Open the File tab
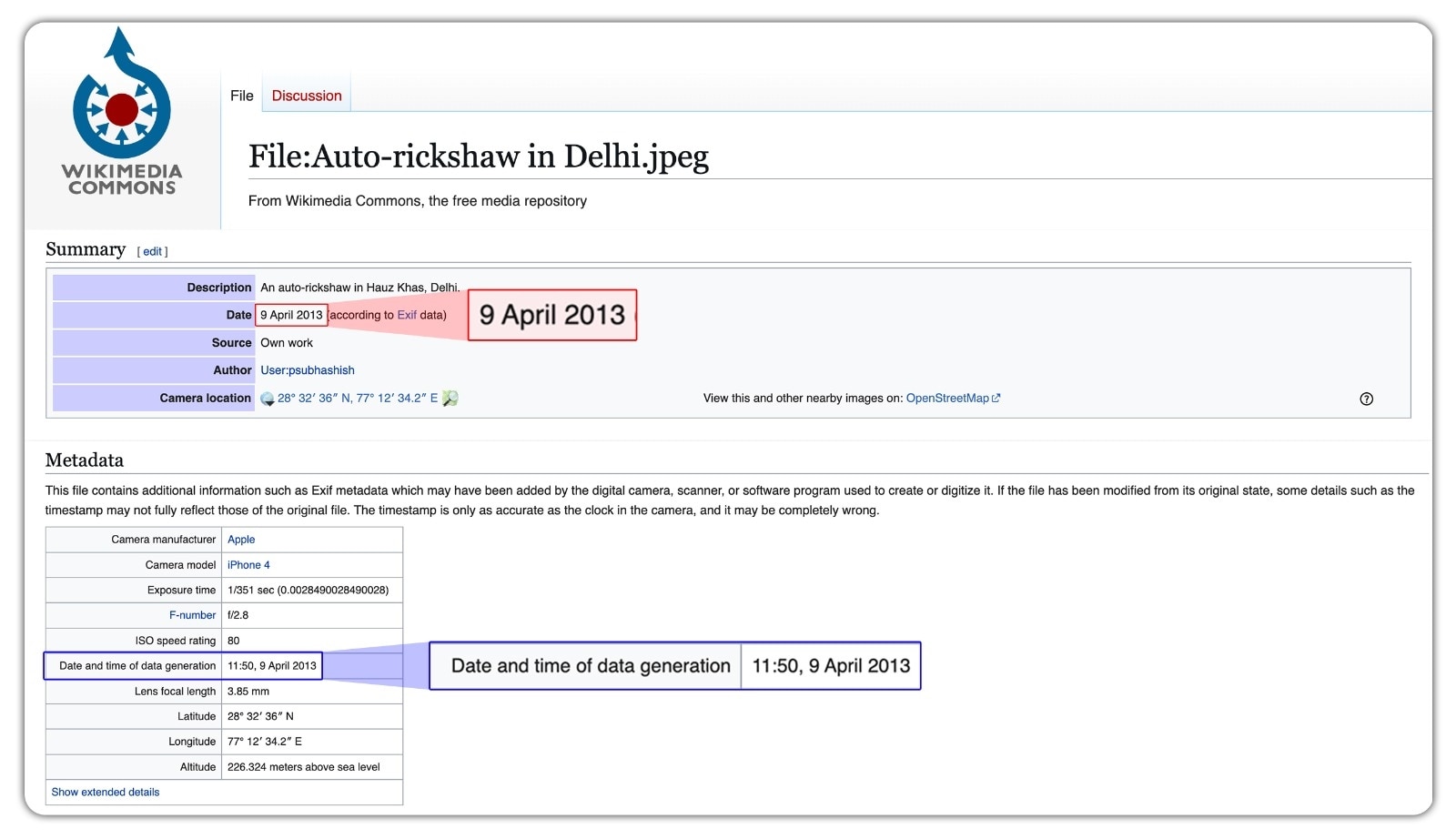 coord(241,96)
